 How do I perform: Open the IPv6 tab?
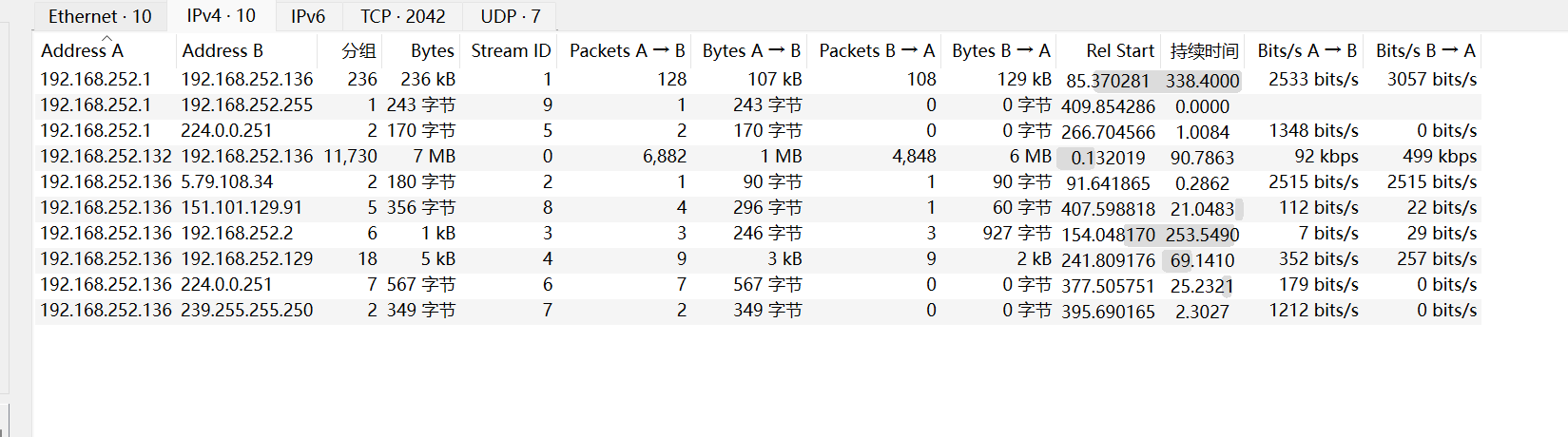[x=307, y=16]
